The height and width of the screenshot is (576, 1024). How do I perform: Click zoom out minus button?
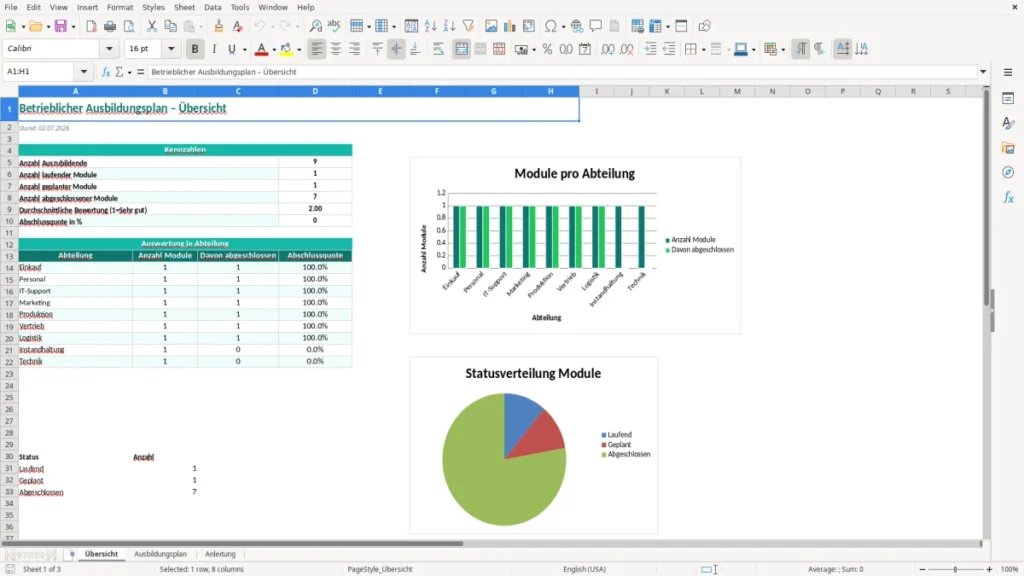click(922, 569)
